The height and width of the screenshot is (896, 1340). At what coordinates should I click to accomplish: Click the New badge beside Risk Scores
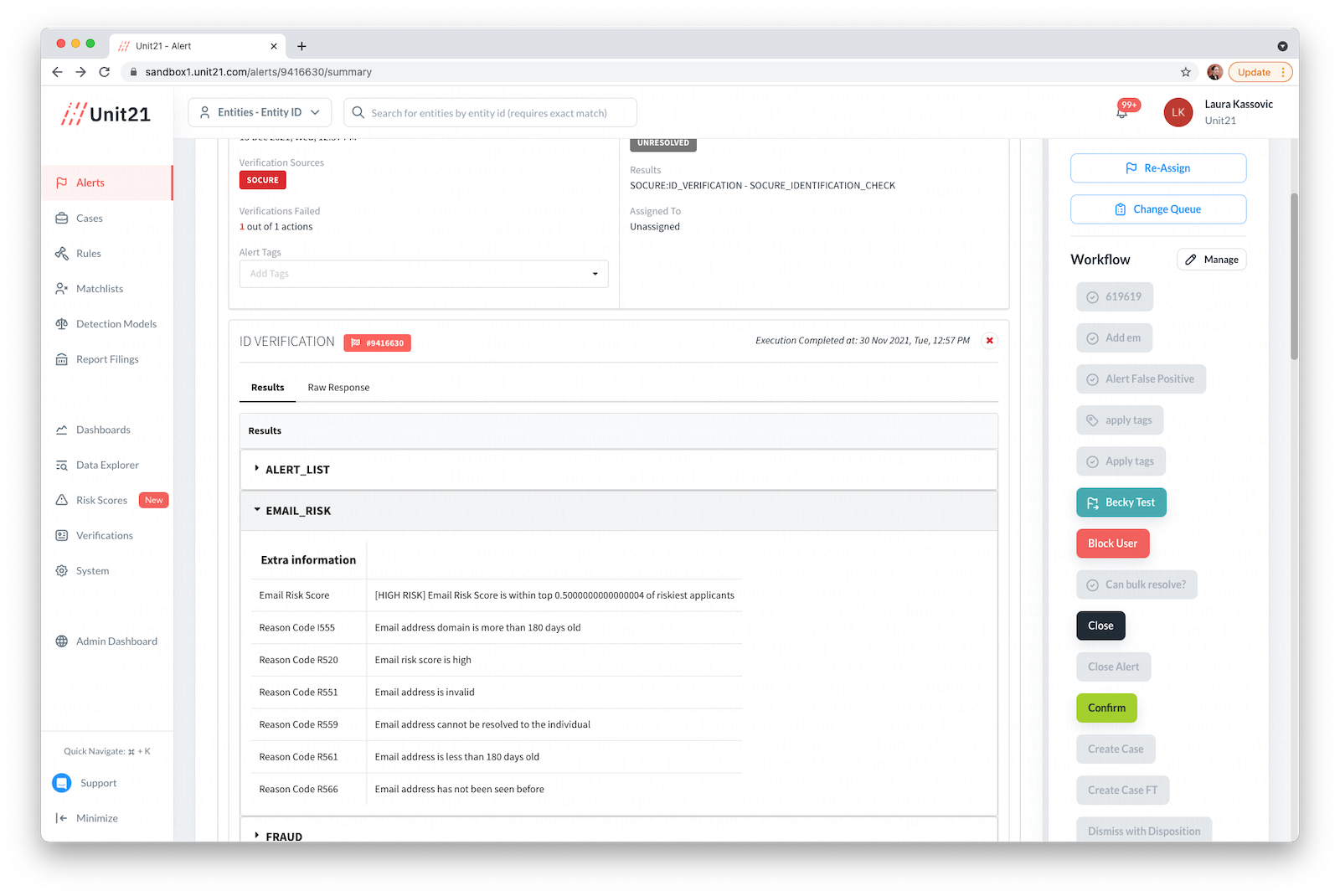154,500
